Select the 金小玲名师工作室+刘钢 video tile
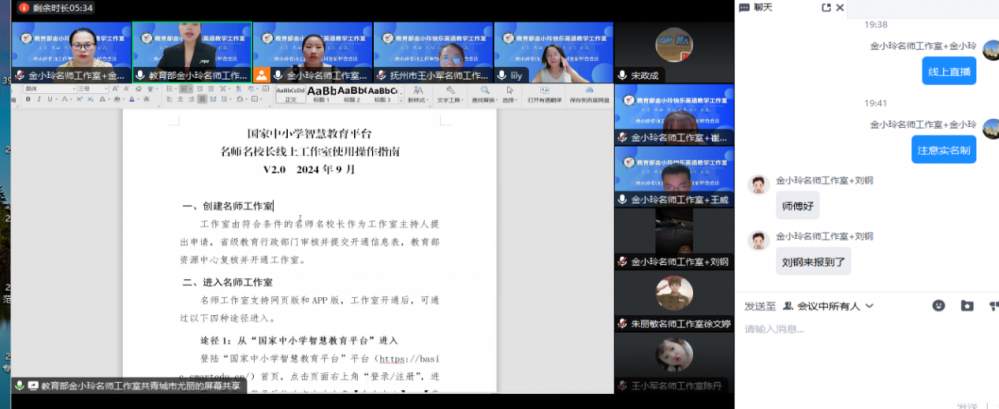Image resolution: width=999 pixels, height=409 pixels. point(674,238)
